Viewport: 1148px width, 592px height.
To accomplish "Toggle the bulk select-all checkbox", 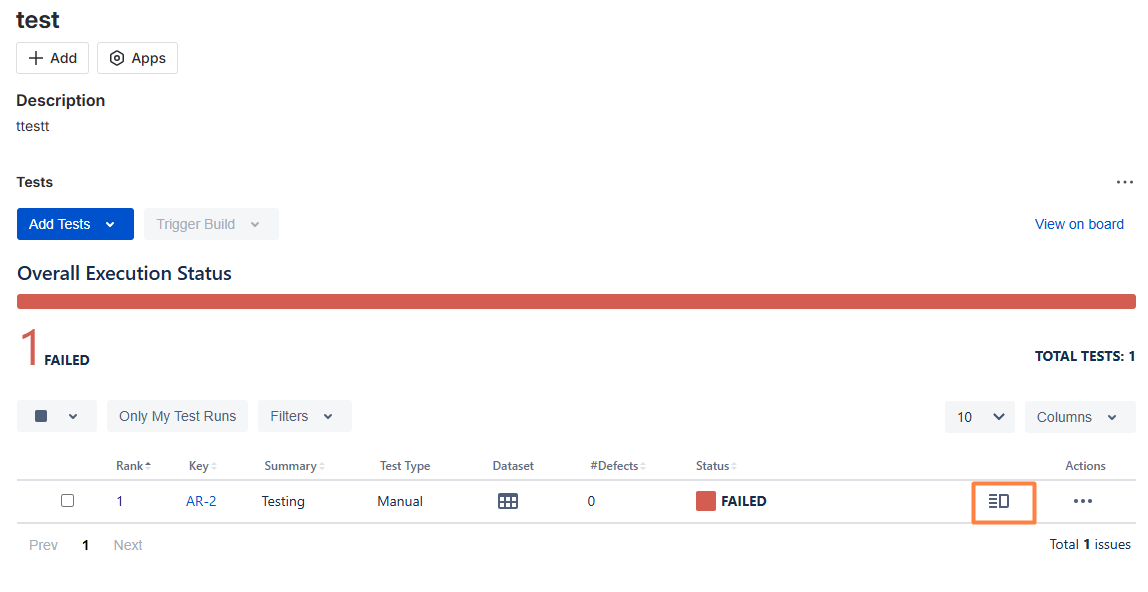I will click(41, 416).
